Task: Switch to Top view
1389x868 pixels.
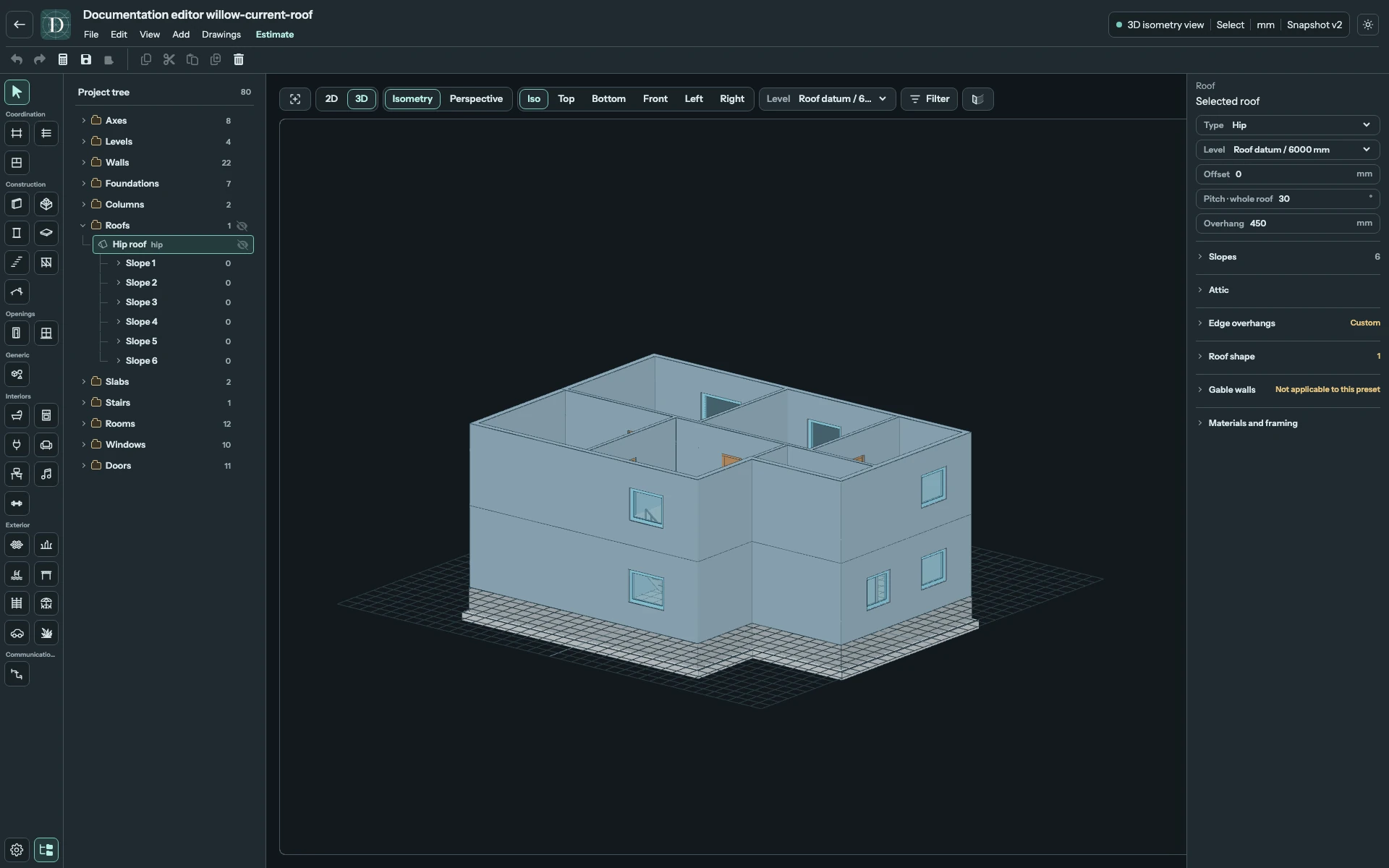Action: click(566, 99)
